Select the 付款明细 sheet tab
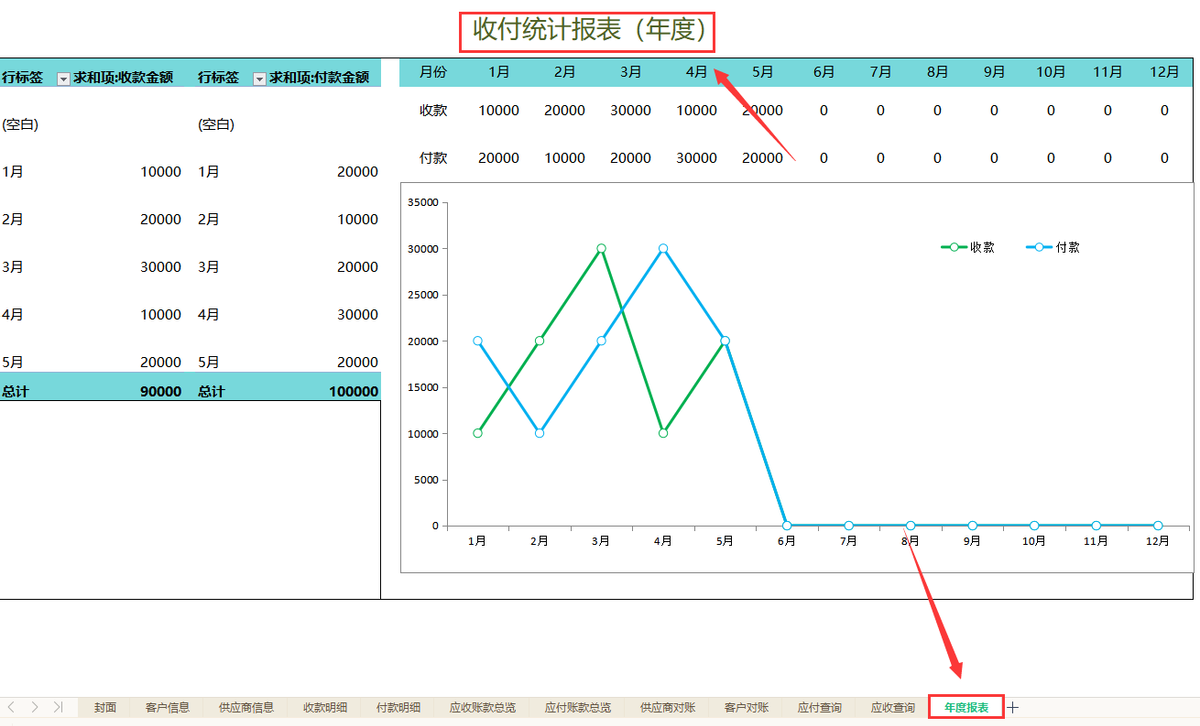This screenshot has height=726, width=1200. point(398,707)
